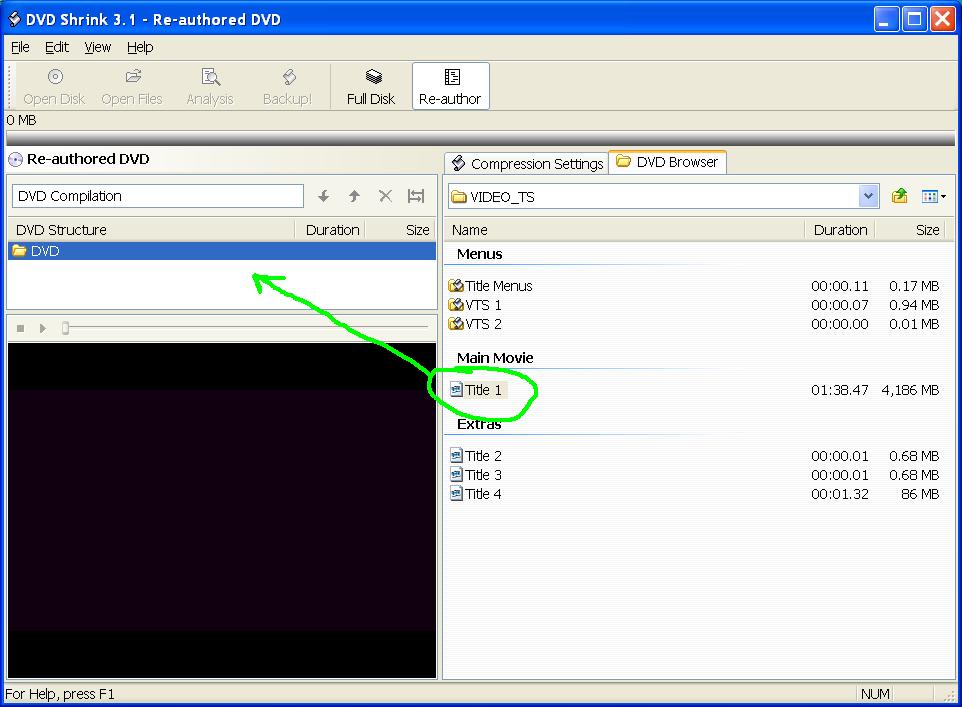Screen dimensions: 962x707
Task: Click the preview seek slider handle
Action: [66, 328]
